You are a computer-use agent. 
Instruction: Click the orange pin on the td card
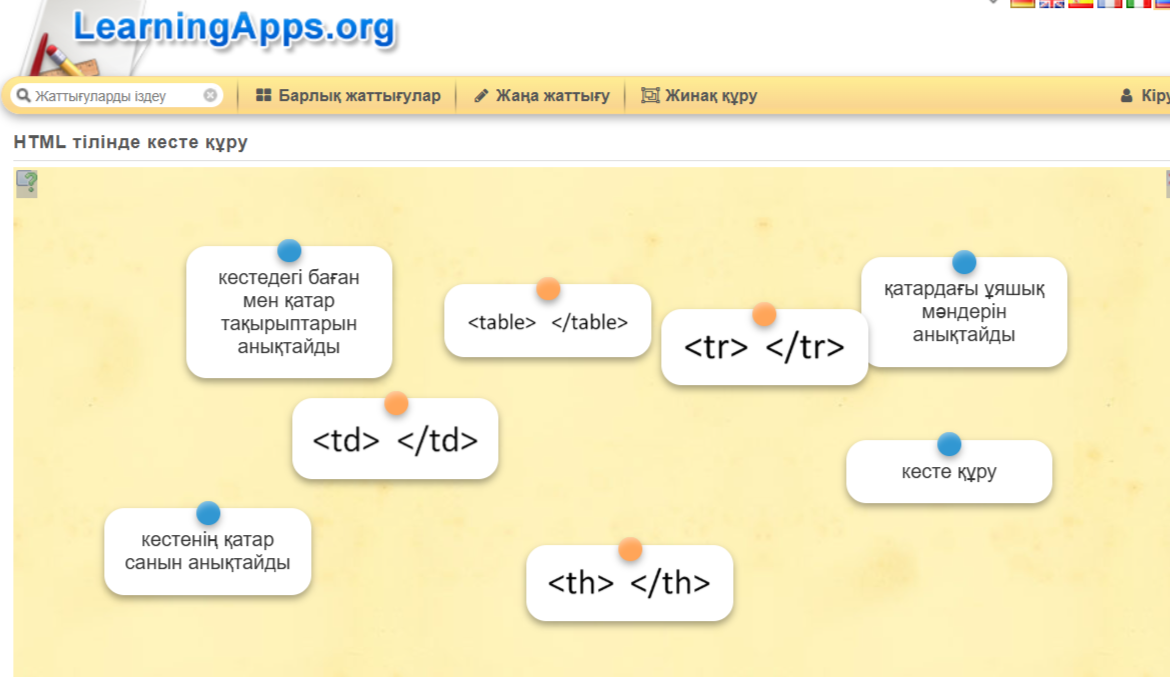(x=396, y=403)
